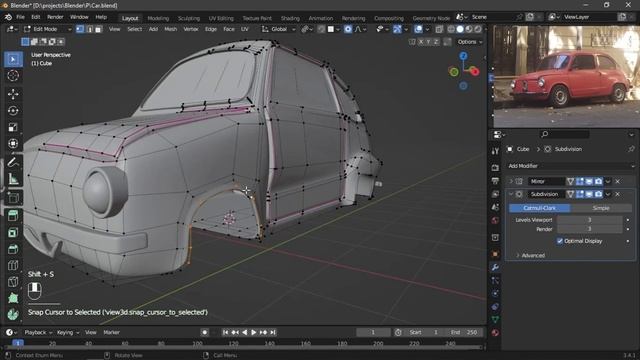Open the Material properties tab
Viewport: 640px width, 360px height.
point(495,333)
